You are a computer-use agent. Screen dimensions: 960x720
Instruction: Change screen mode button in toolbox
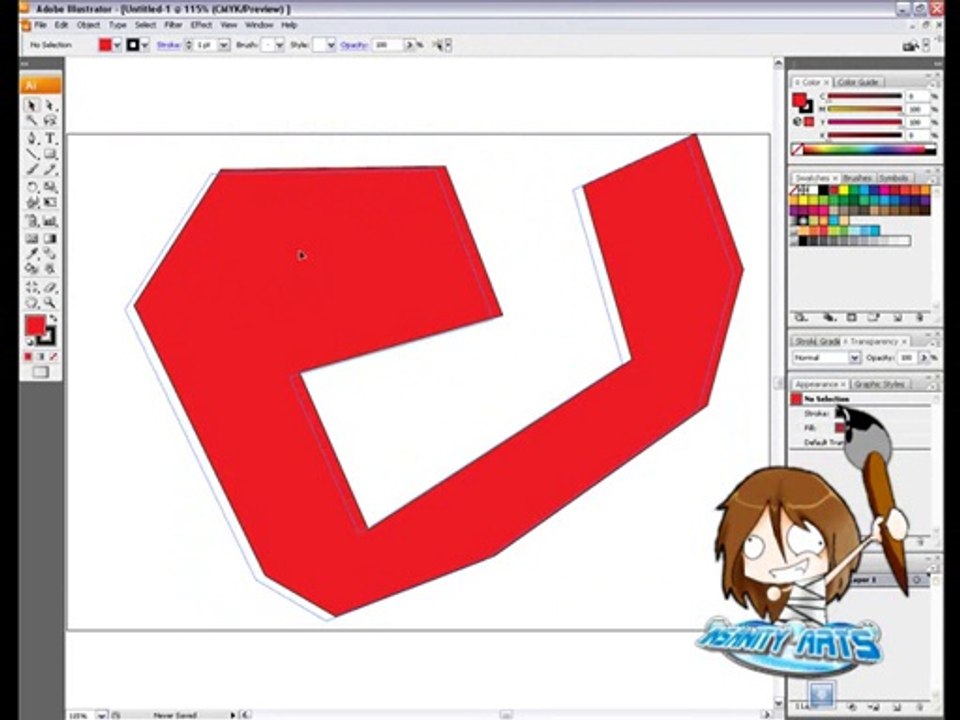[x=41, y=372]
